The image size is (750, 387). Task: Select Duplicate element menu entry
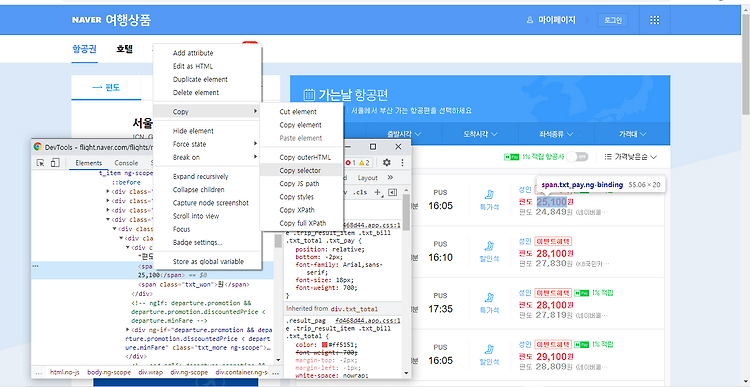click(207, 79)
